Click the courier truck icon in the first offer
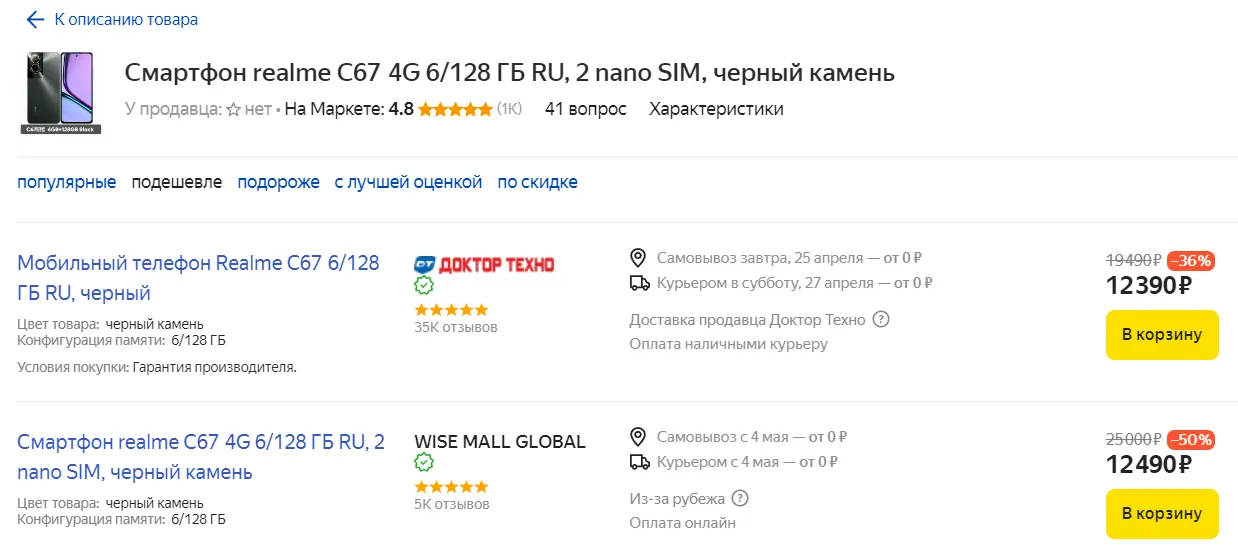This screenshot has width=1238, height=554. pos(640,283)
